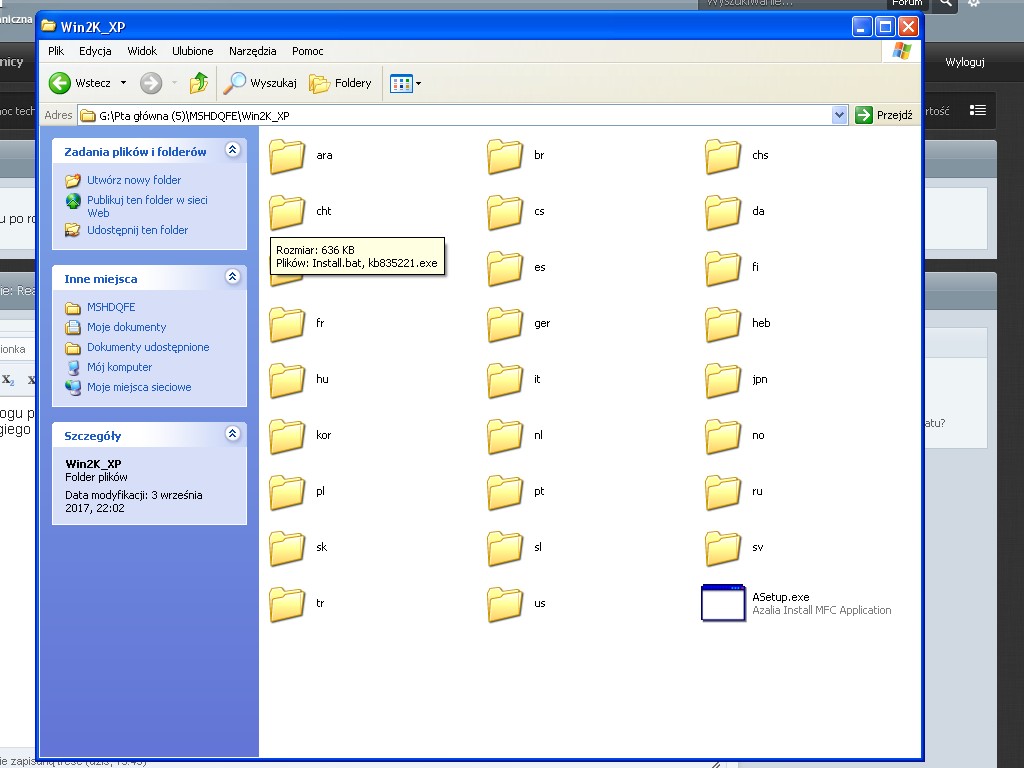Open the Narzędzia menu
1024x768 pixels.
pos(252,51)
